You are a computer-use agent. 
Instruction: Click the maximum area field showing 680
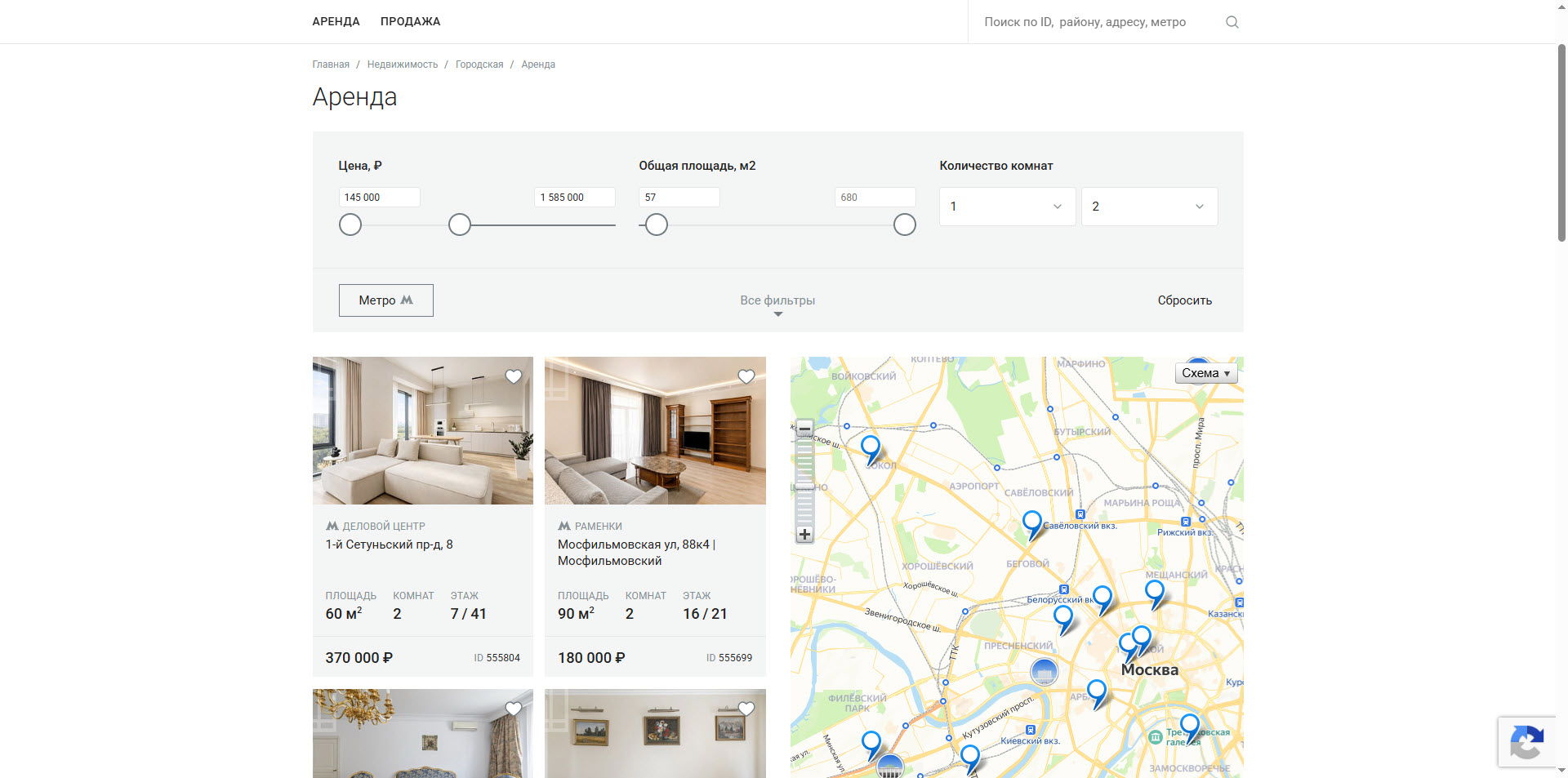pos(875,198)
